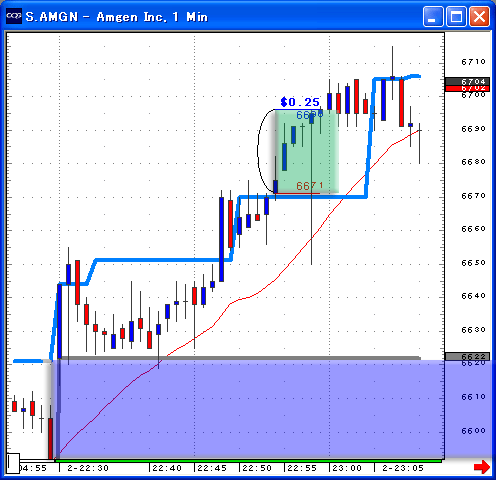The image size is (496, 480).
Task: Click the 6610 price scale label
Action: (x=473, y=397)
